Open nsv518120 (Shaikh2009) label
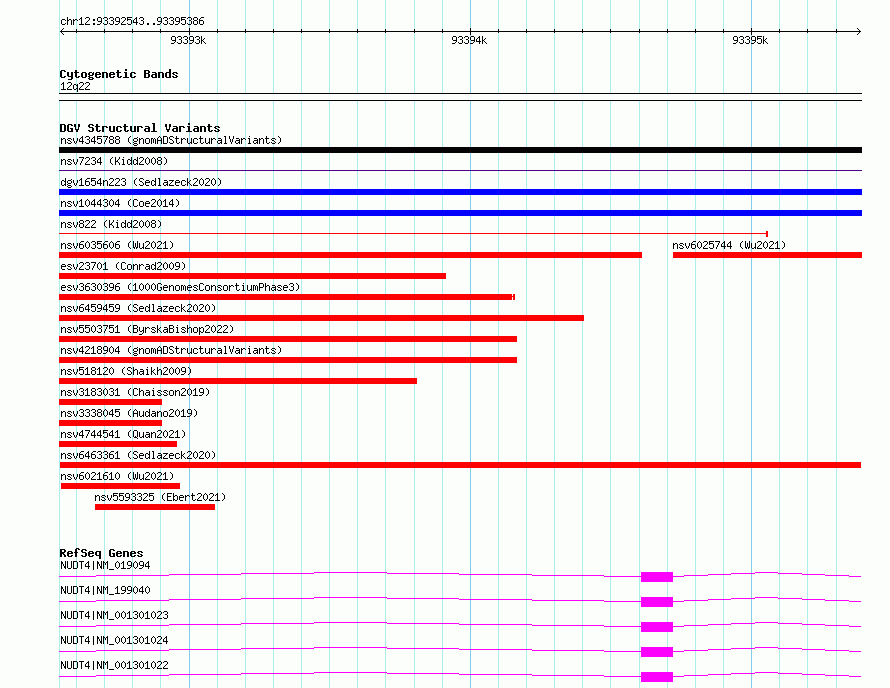The image size is (890, 688). coord(126,371)
